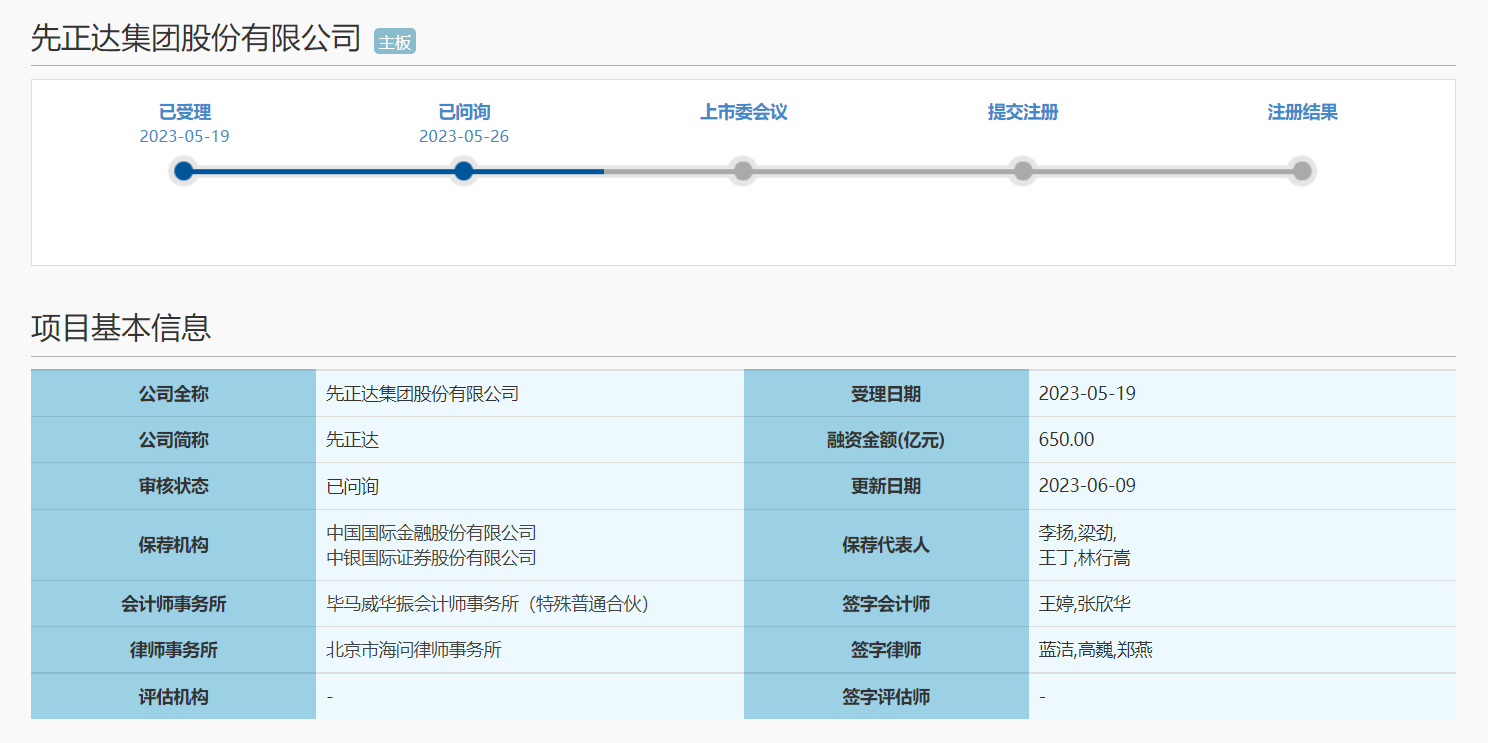This screenshot has width=1488, height=743.
Task: Click the 项目基本信息 section heading
Action: [121, 328]
